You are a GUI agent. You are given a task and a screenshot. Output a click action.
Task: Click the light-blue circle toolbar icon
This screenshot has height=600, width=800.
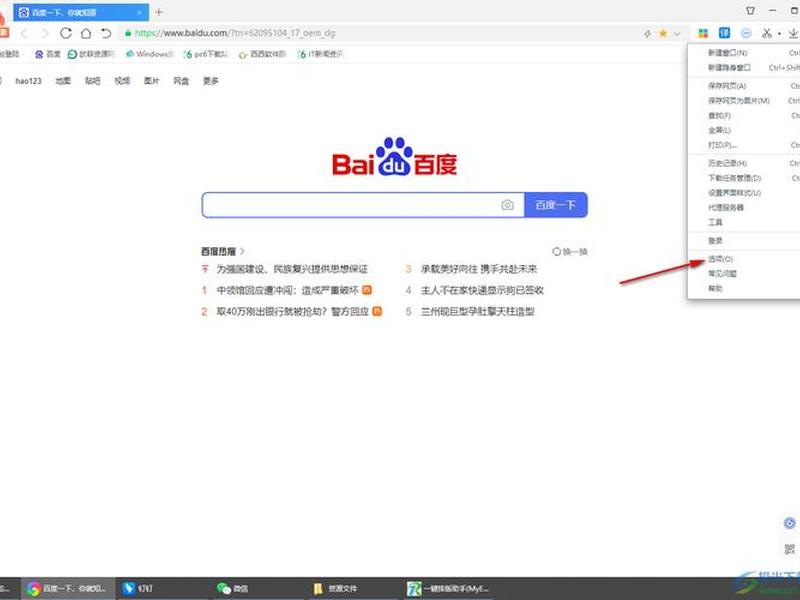(x=746, y=33)
